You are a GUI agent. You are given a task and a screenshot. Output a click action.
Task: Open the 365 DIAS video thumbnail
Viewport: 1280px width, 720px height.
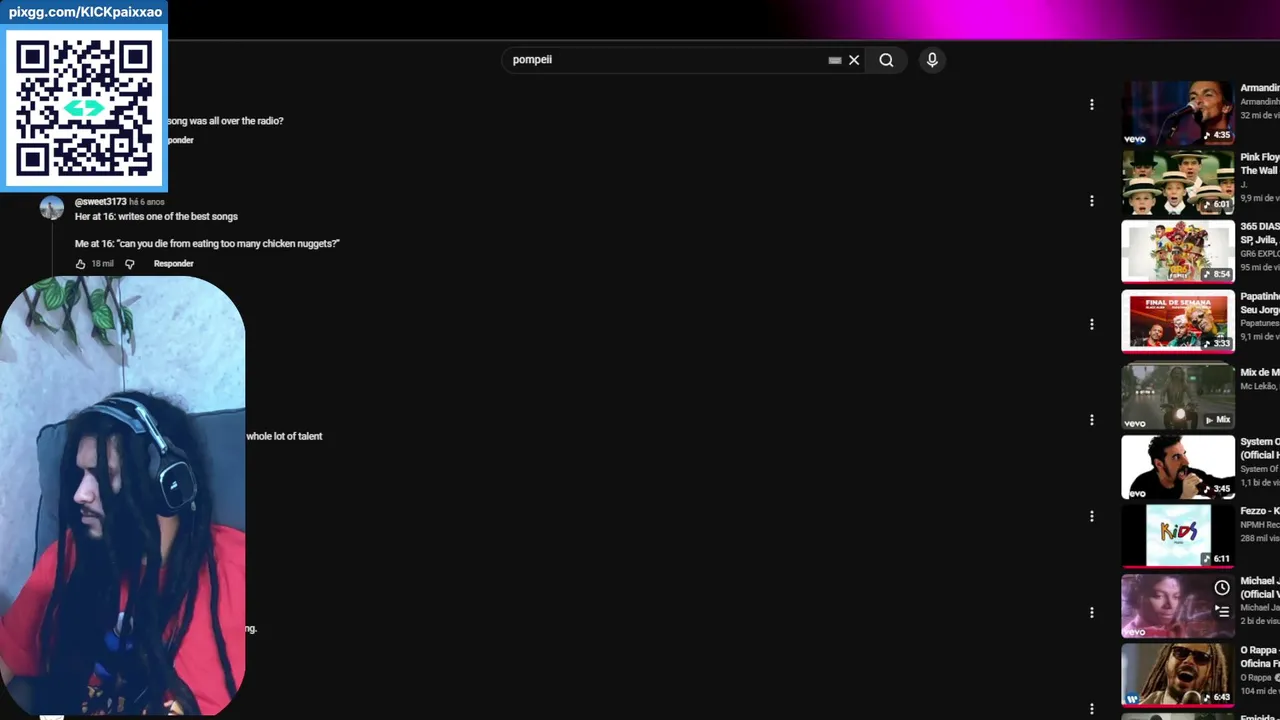tap(1178, 252)
